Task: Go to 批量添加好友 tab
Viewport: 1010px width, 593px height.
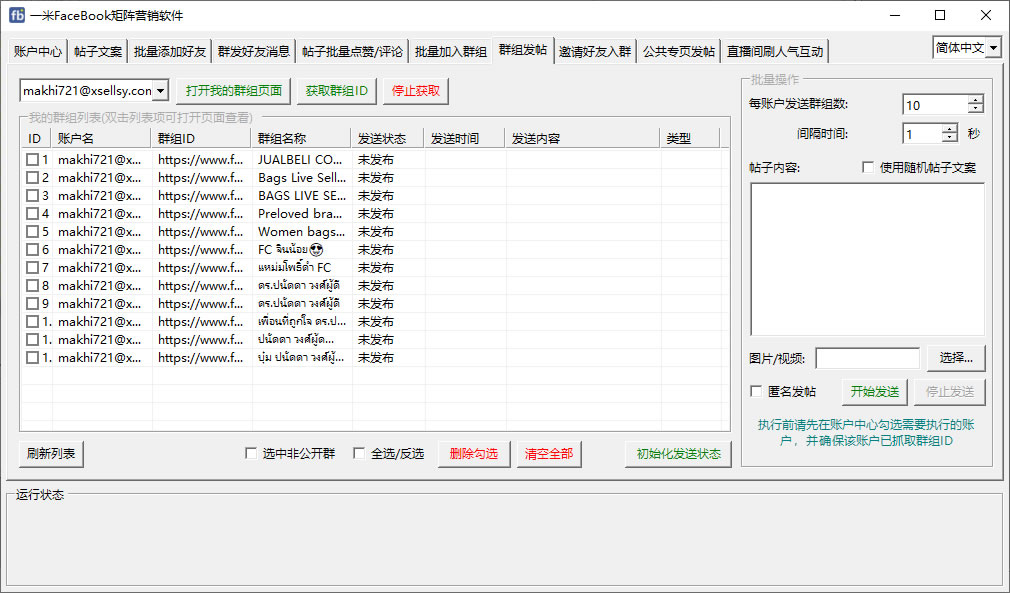Action: tap(169, 52)
